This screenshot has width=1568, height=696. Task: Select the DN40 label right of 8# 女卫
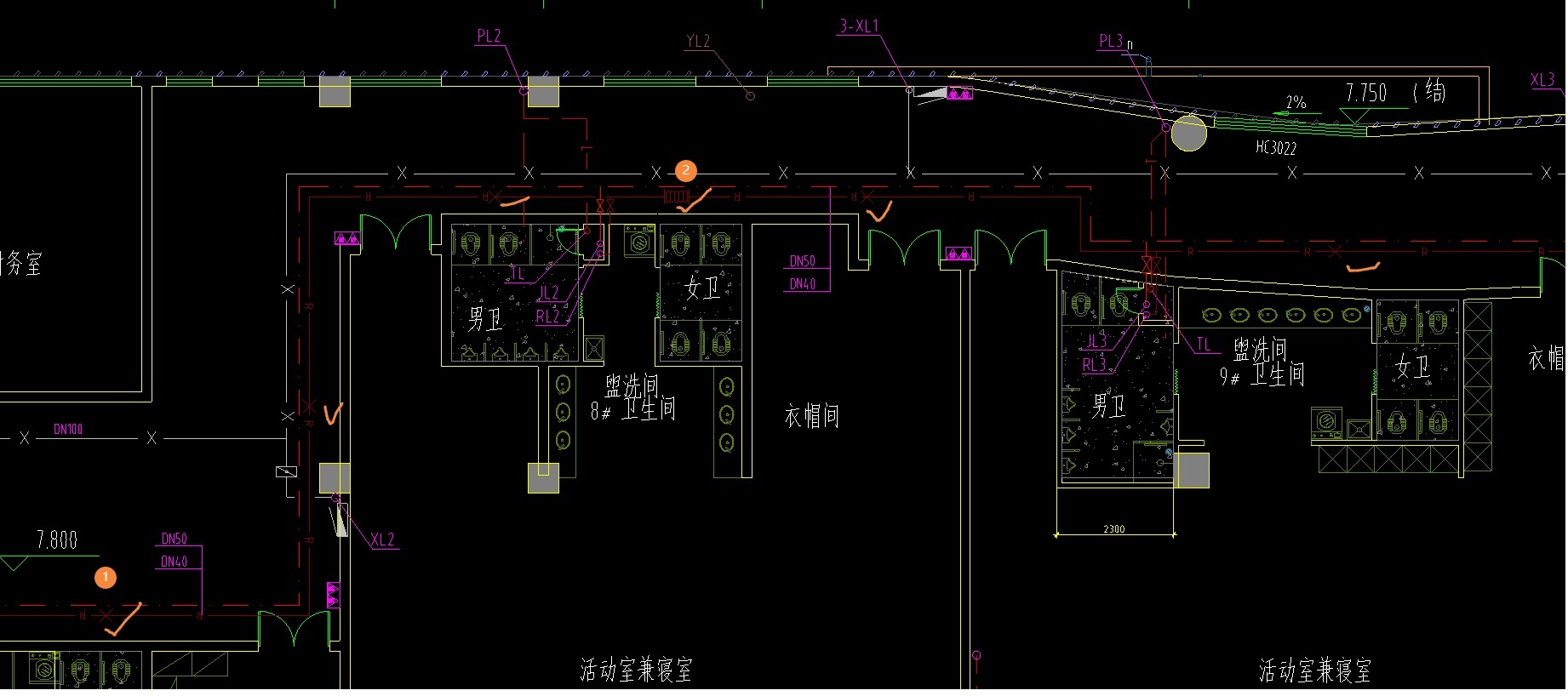pos(803,284)
